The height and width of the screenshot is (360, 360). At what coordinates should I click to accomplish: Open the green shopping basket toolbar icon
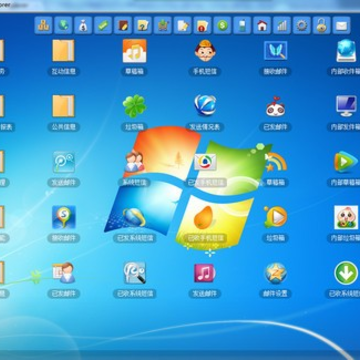pos(163,25)
